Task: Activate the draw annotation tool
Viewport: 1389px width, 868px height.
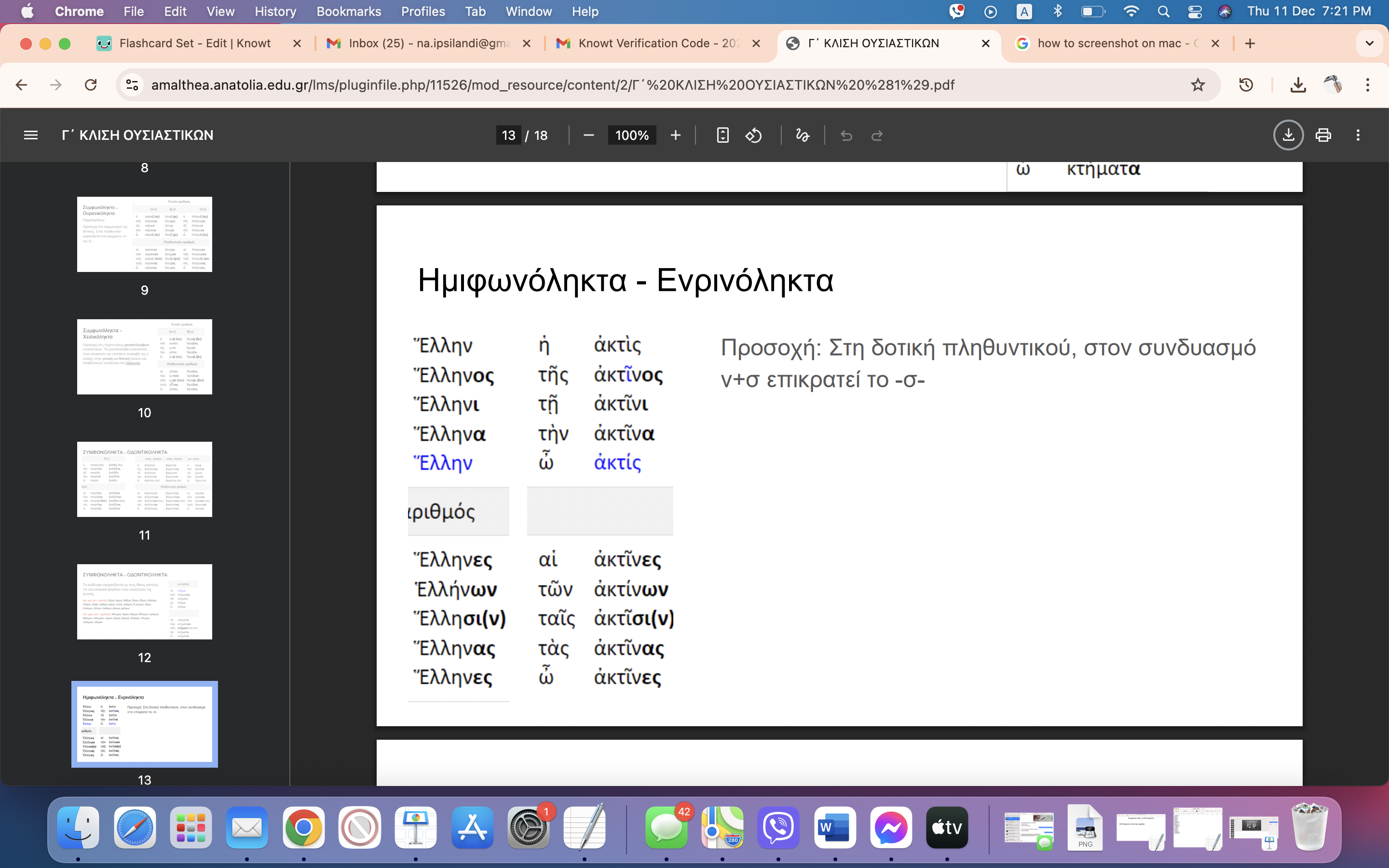Action: [x=803, y=136]
